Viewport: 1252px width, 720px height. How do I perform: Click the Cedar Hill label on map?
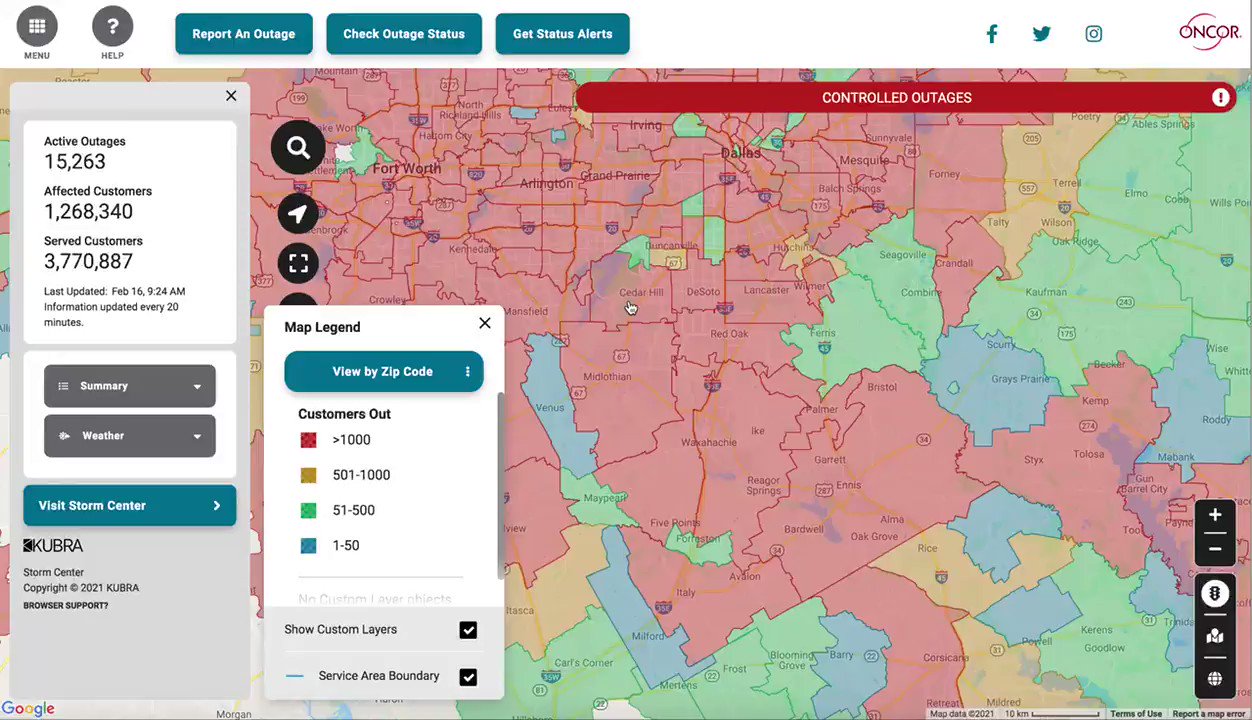641,293
